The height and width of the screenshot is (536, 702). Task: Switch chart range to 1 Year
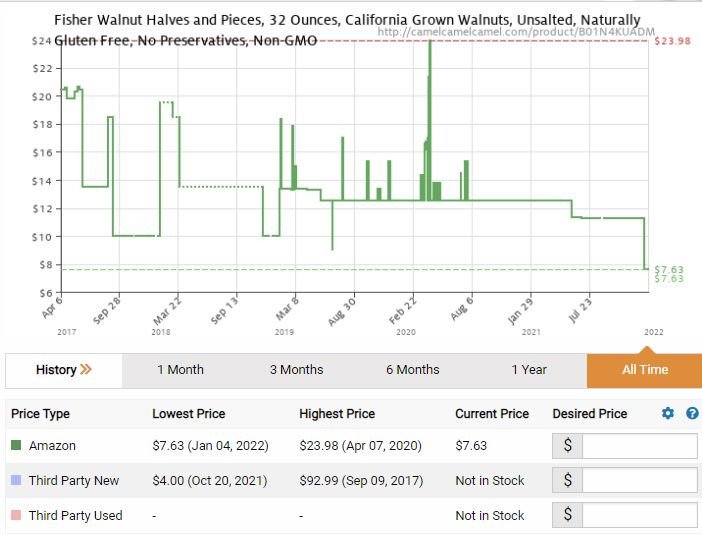point(529,370)
